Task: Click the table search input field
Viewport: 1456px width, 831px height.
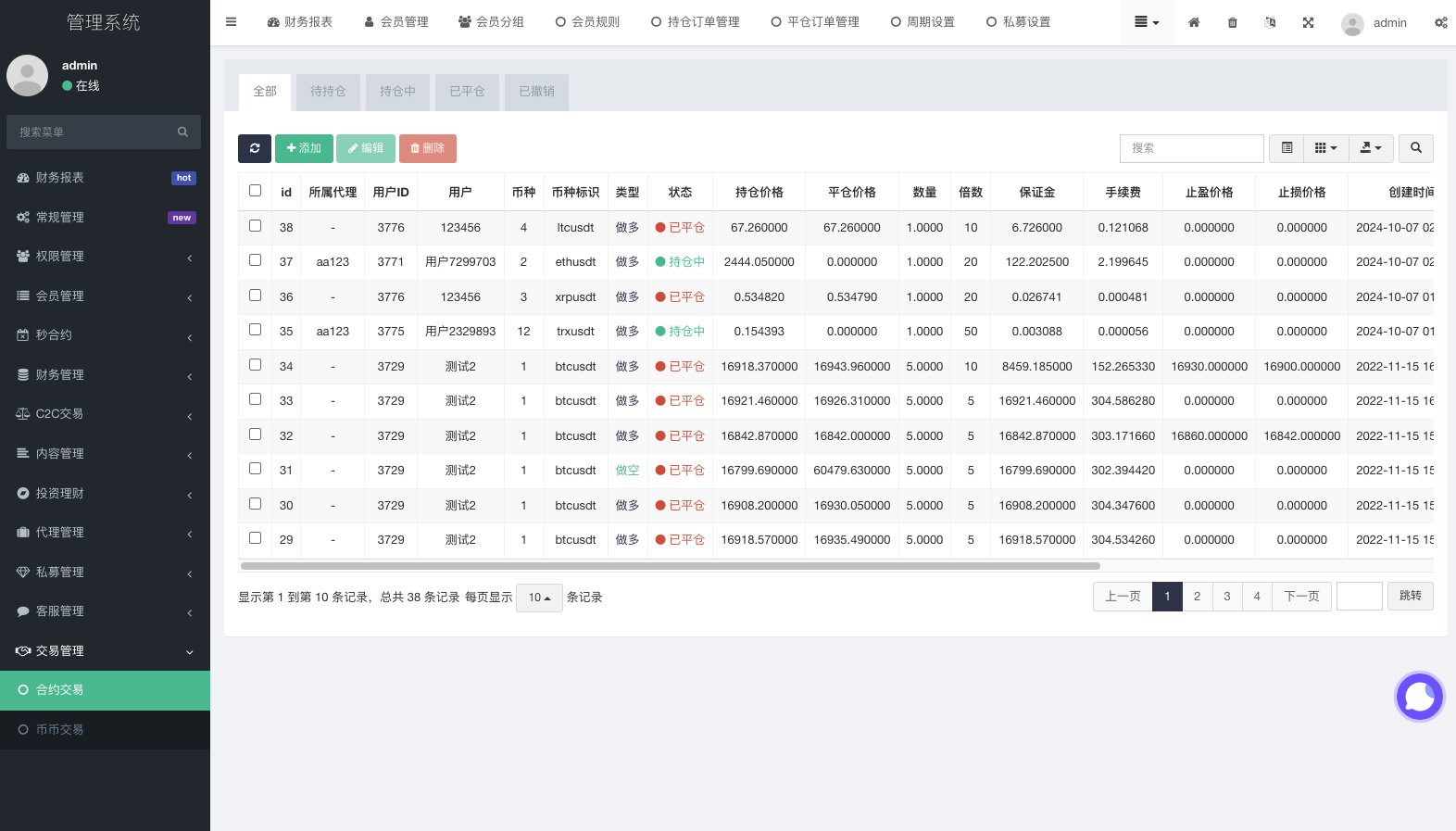Action: click(x=1191, y=148)
